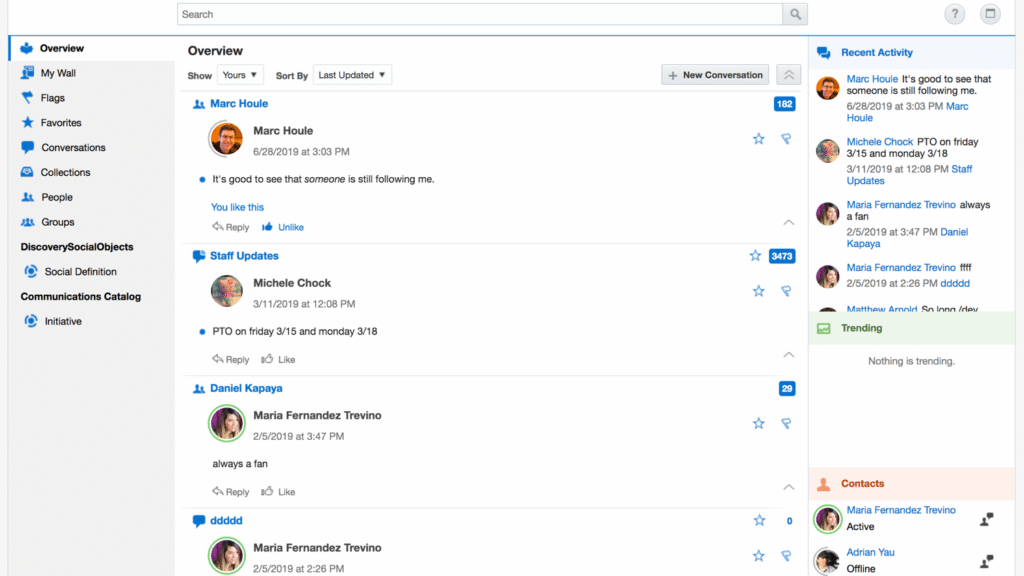Open the Daniel Kapaya wall link
This screenshot has width=1024, height=576.
pos(246,389)
